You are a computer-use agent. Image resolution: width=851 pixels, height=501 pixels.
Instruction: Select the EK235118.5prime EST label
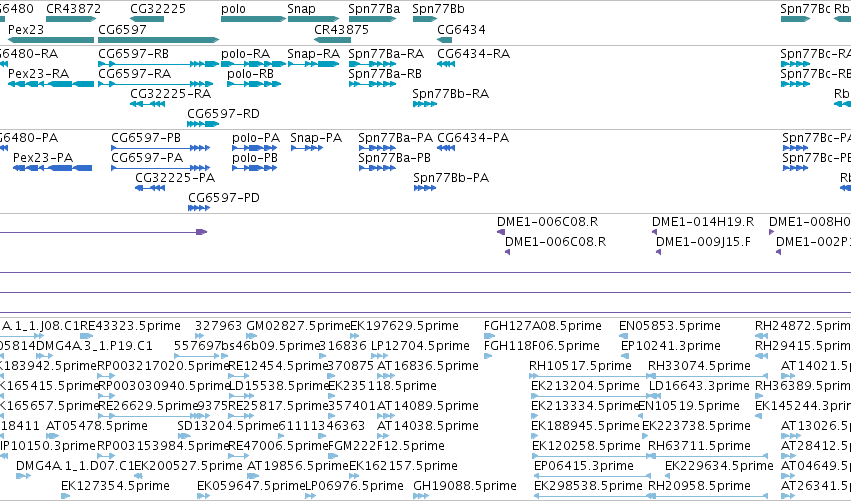[382, 386]
